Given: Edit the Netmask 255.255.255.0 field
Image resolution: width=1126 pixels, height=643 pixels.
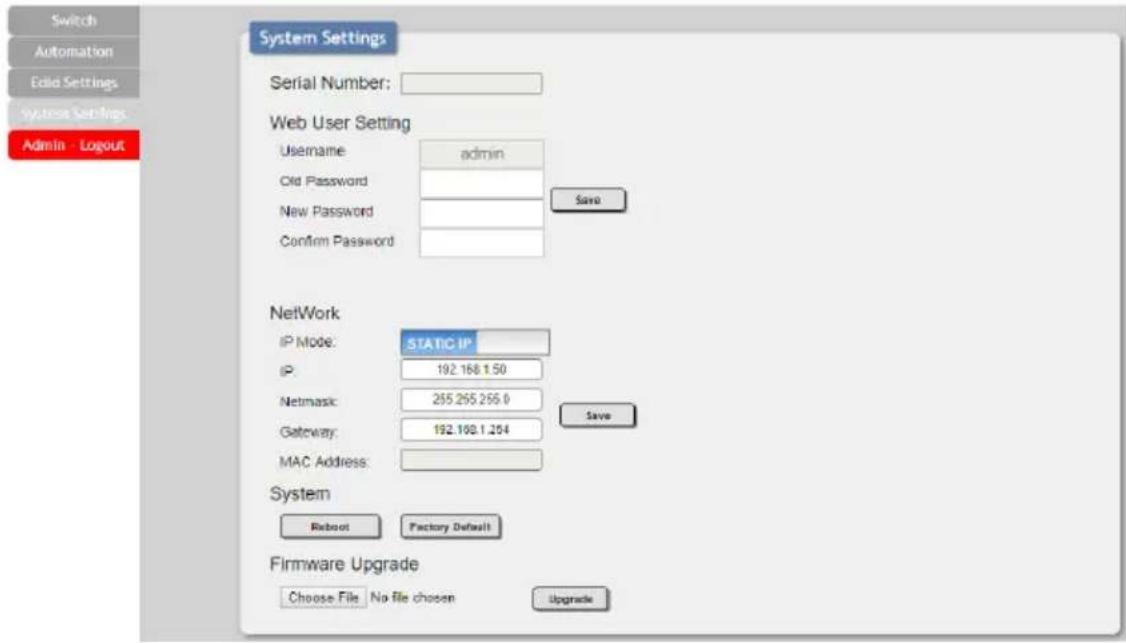Looking at the screenshot, I should click(471, 399).
